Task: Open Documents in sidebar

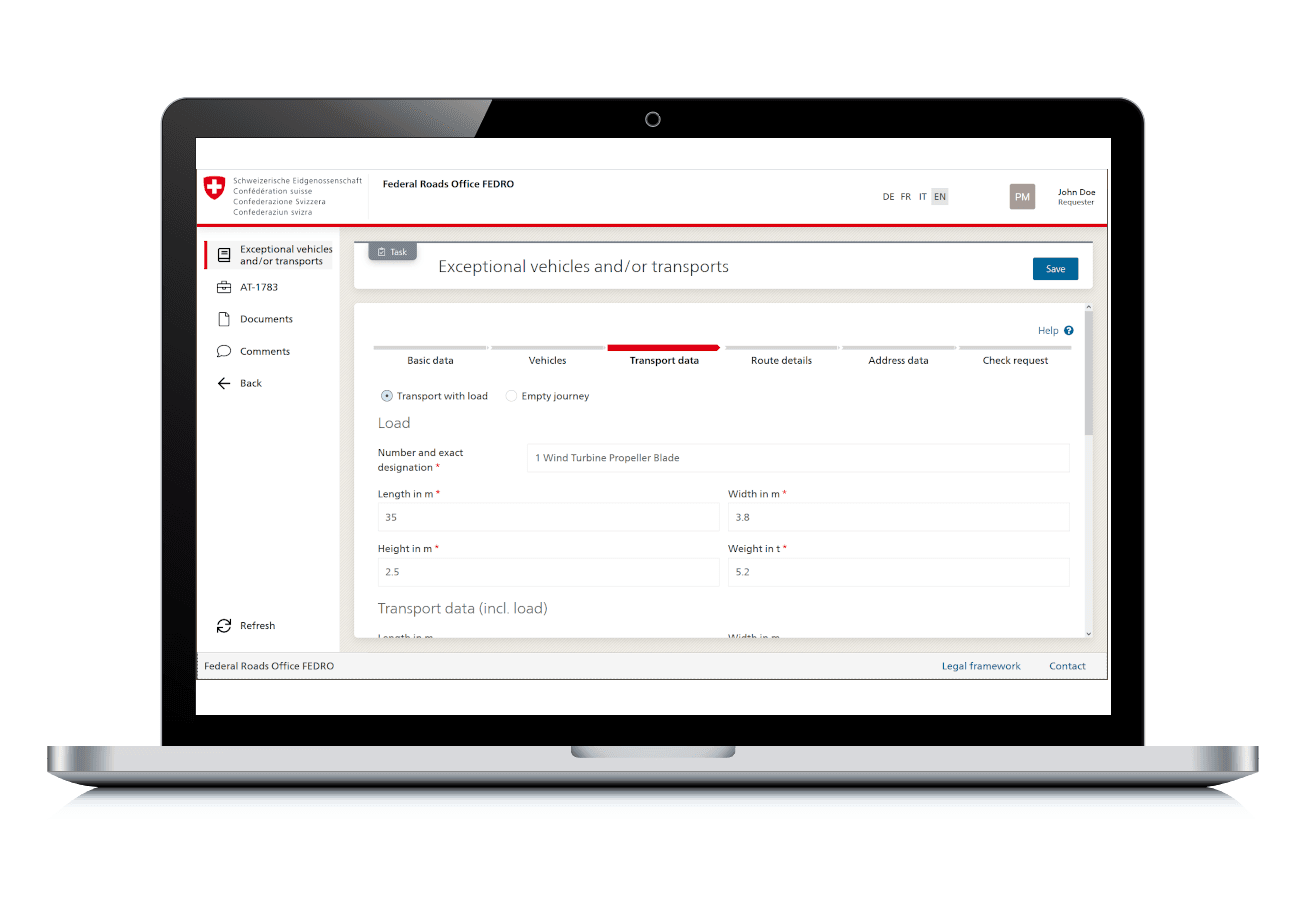Action: 266,319
